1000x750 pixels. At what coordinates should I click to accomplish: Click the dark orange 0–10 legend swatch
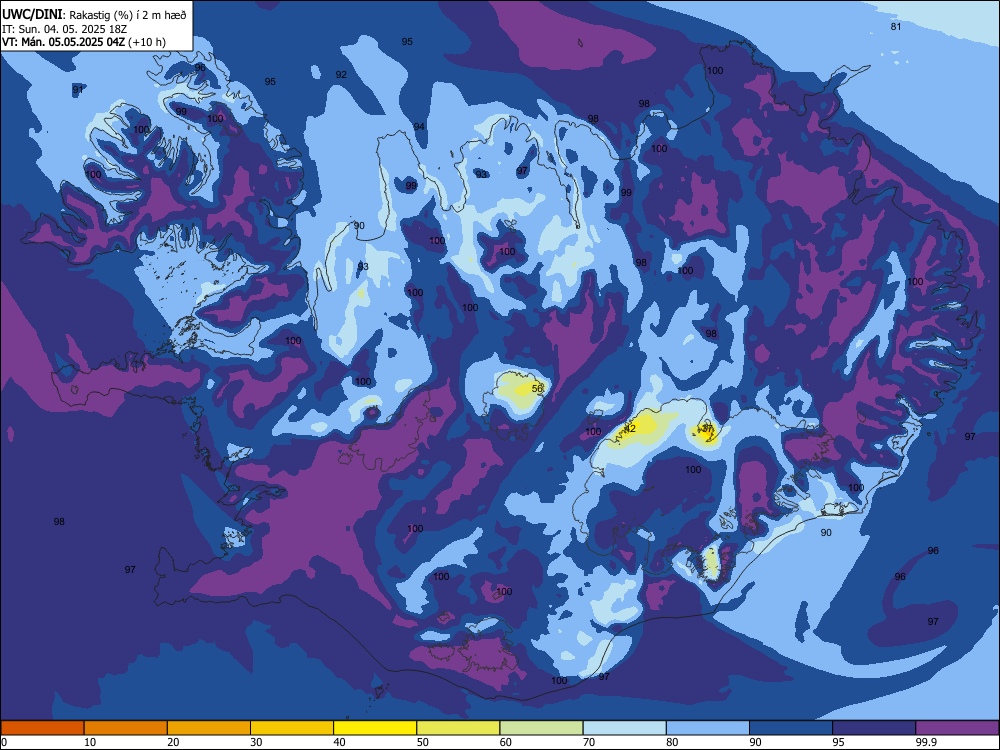click(42, 728)
